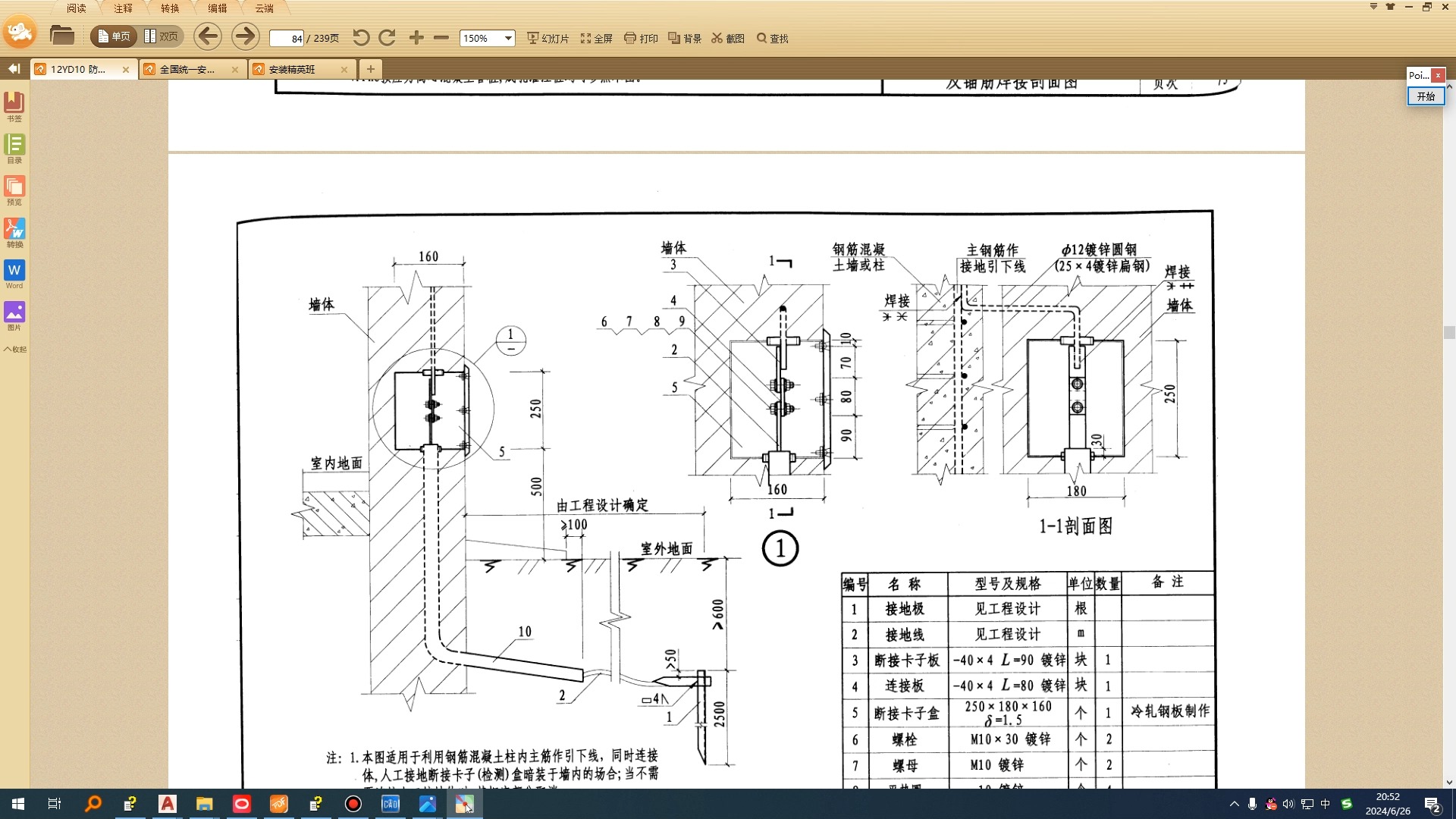The height and width of the screenshot is (819, 1456).
Task: Switch to double page (双页) view
Action: click(162, 36)
